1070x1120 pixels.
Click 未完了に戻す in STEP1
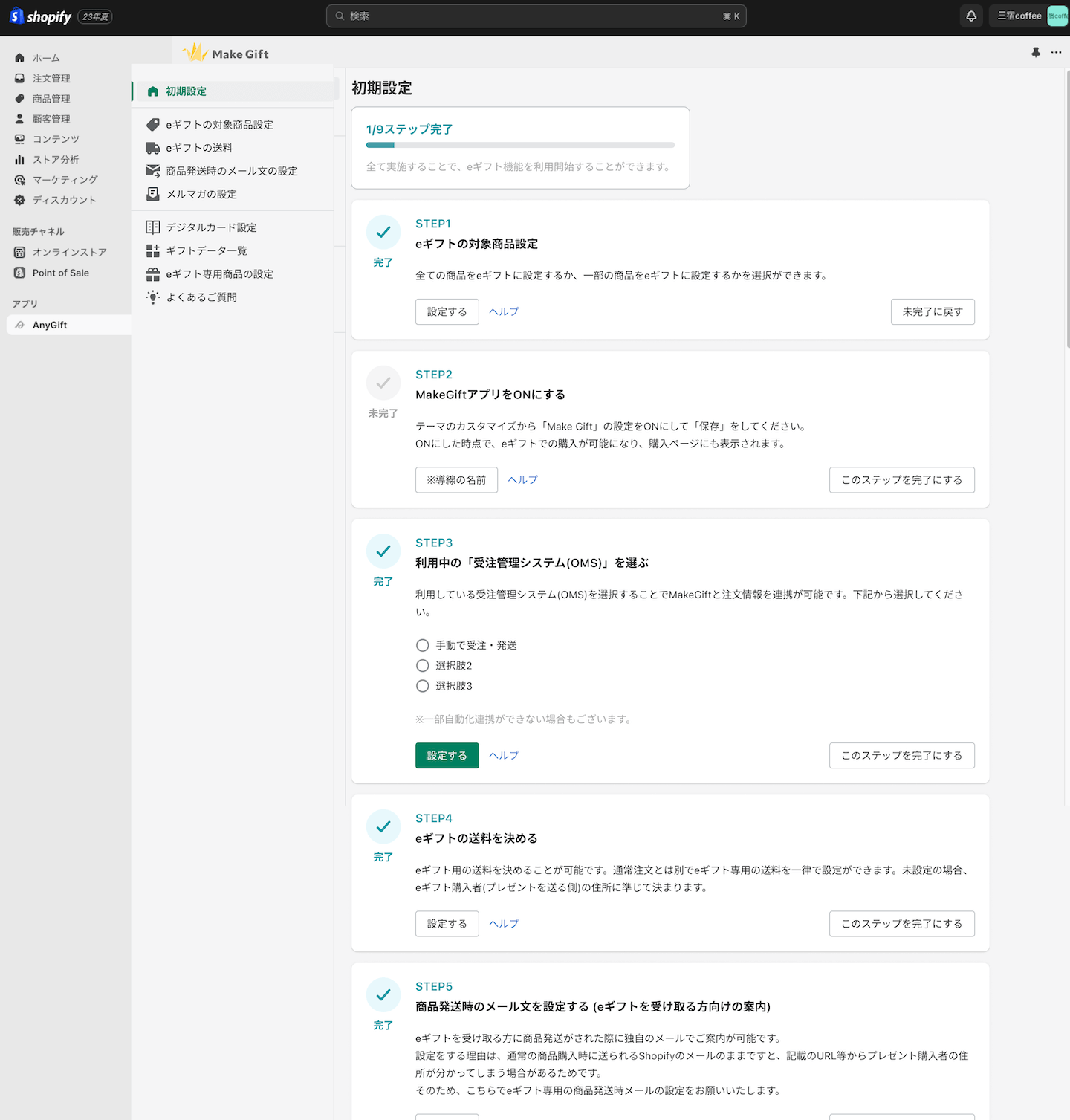(x=932, y=312)
